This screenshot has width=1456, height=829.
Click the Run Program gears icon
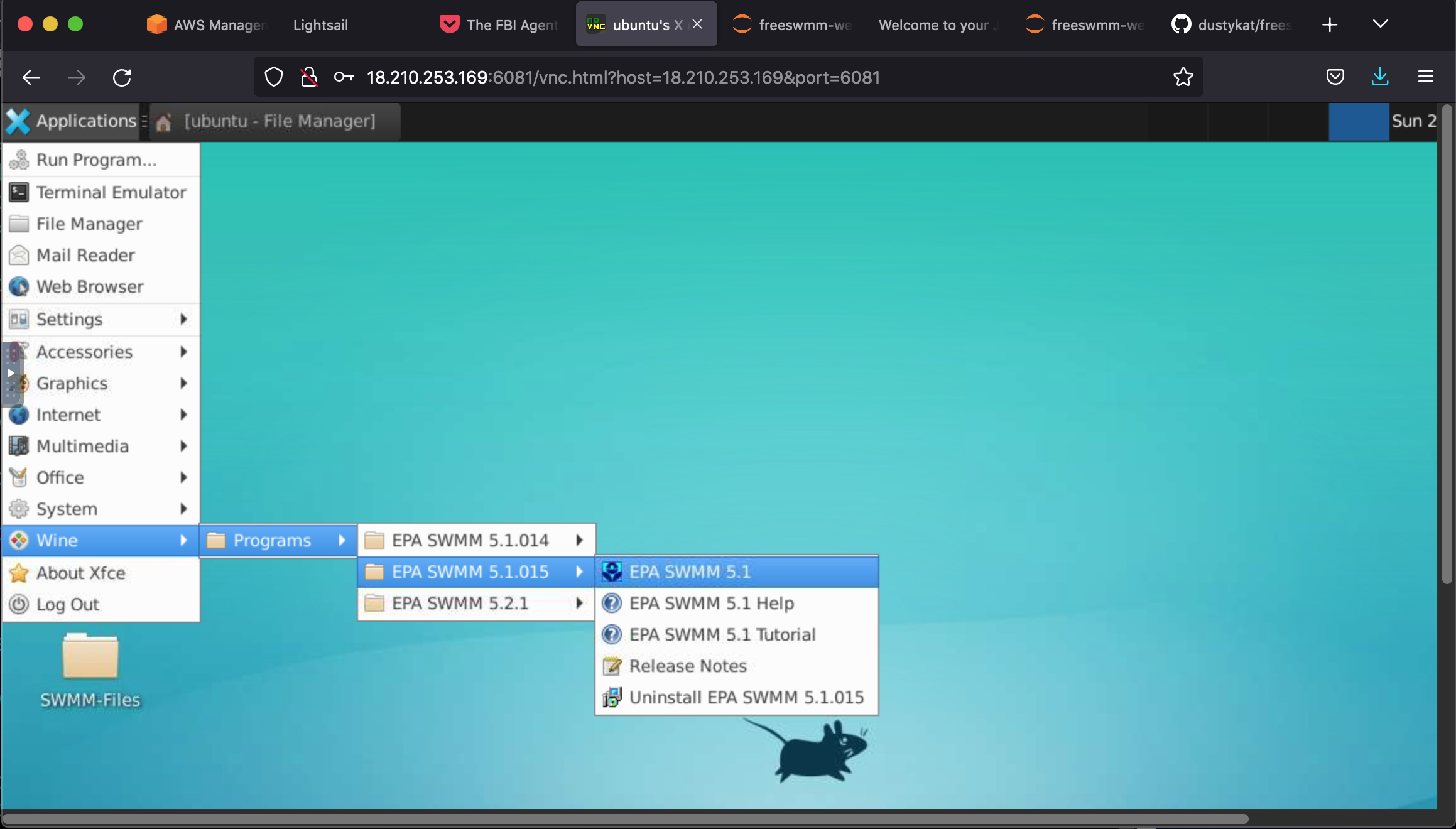click(x=19, y=160)
